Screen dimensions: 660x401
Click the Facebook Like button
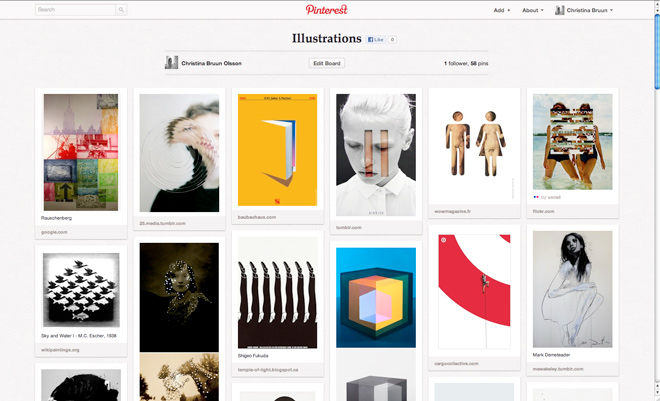(x=376, y=39)
